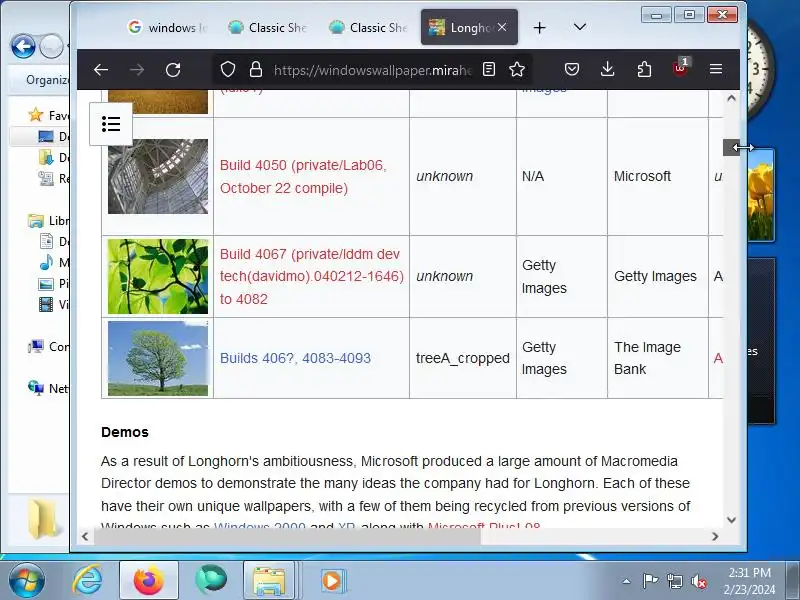Open Firefox hamburger menu
This screenshot has height=600, width=800.
click(716, 69)
